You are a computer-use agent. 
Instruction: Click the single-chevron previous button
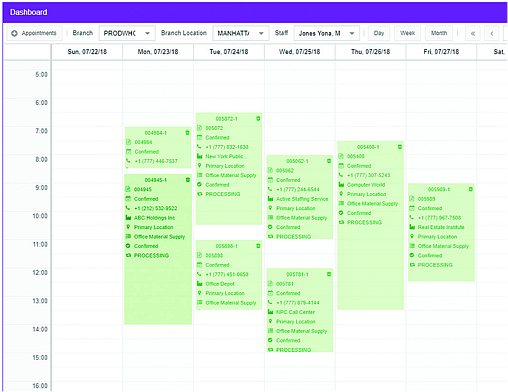pyautogui.click(x=492, y=33)
